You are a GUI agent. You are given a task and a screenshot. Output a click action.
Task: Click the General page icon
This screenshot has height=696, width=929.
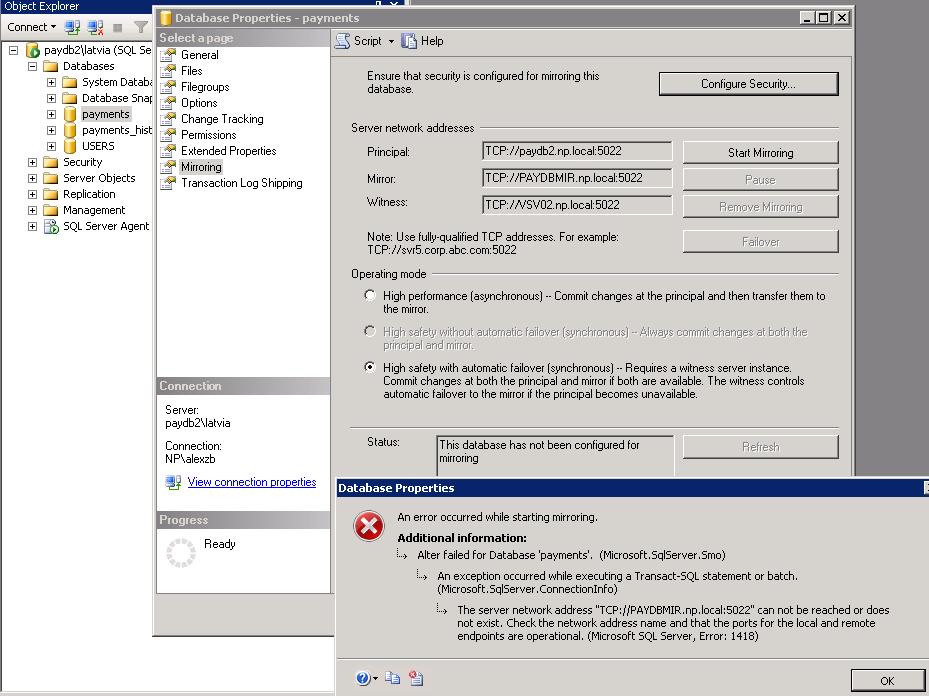click(x=168, y=54)
